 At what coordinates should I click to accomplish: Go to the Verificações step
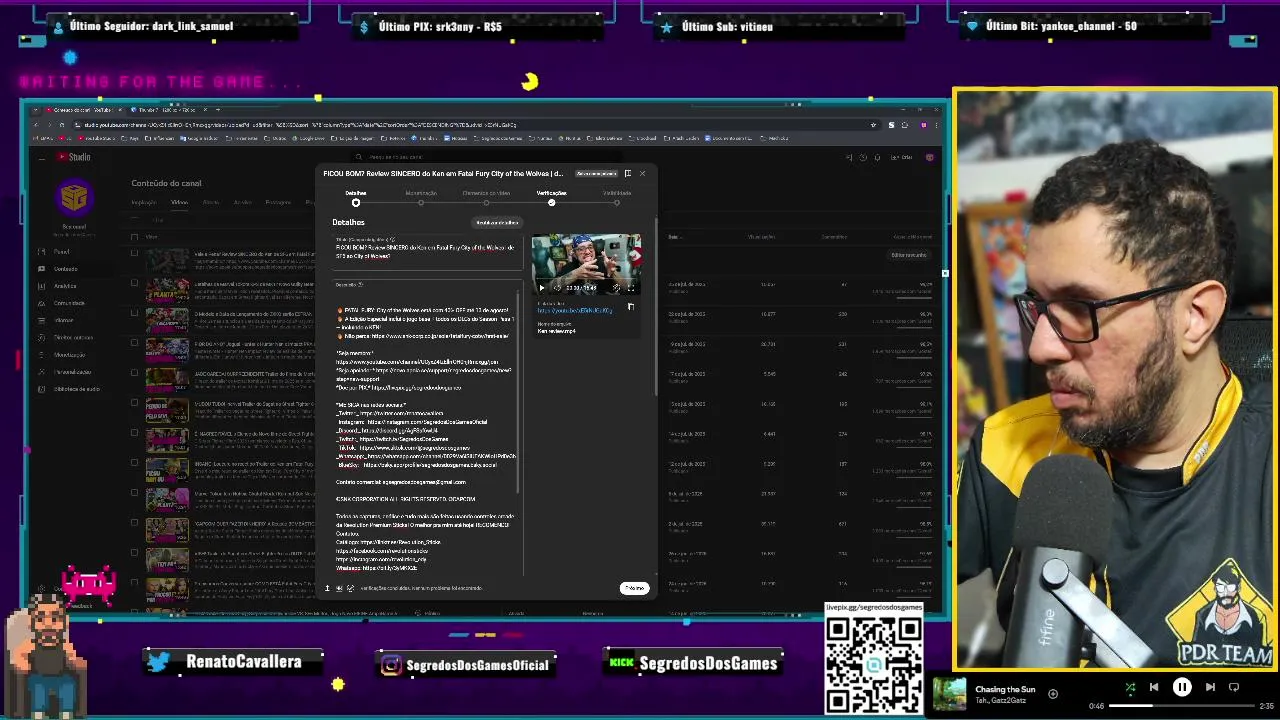[551, 197]
